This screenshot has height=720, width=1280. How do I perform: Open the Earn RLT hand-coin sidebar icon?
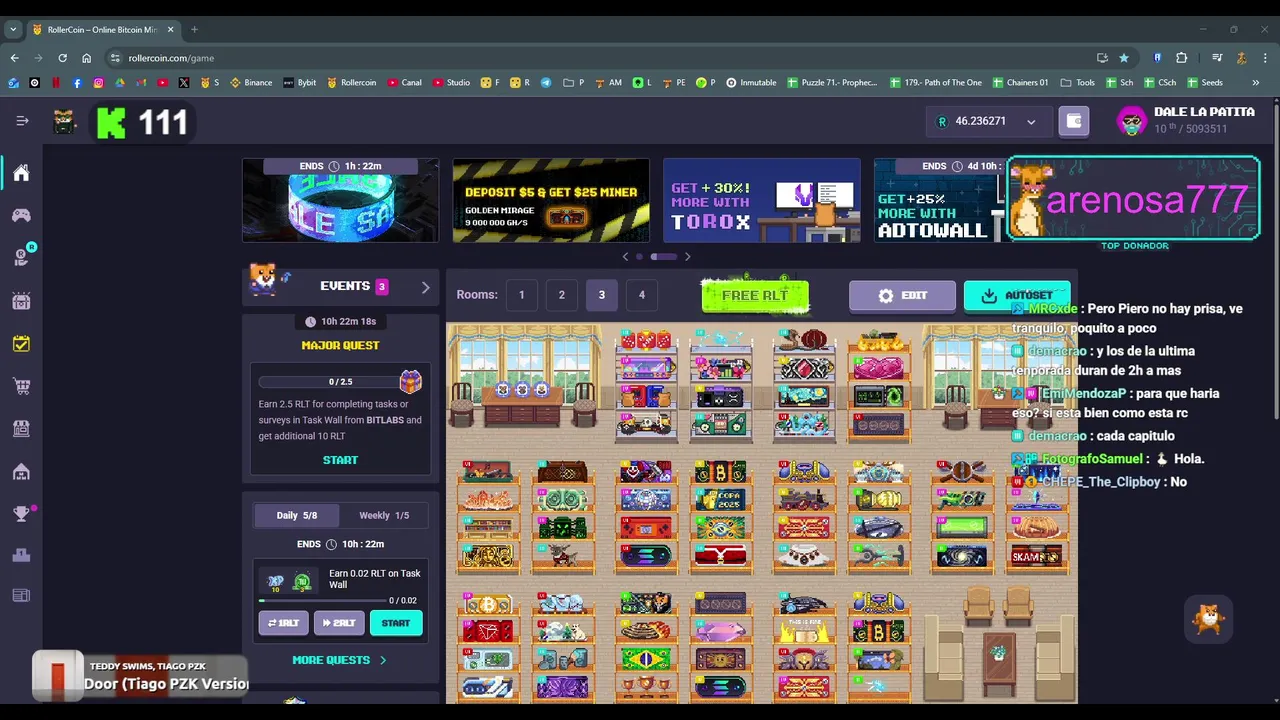coord(21,257)
